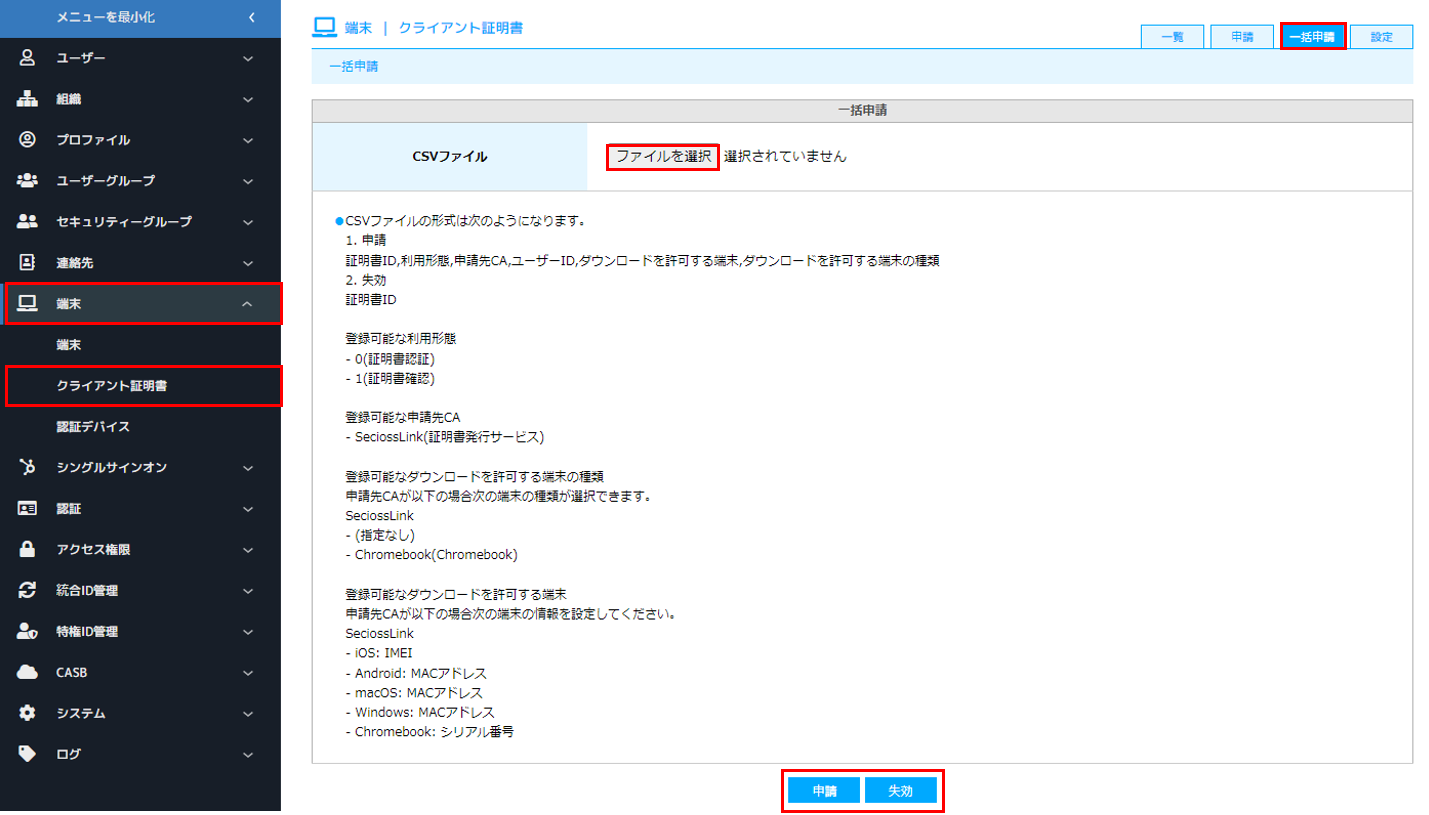Click the シングルサインオン hub icon

coord(28,467)
